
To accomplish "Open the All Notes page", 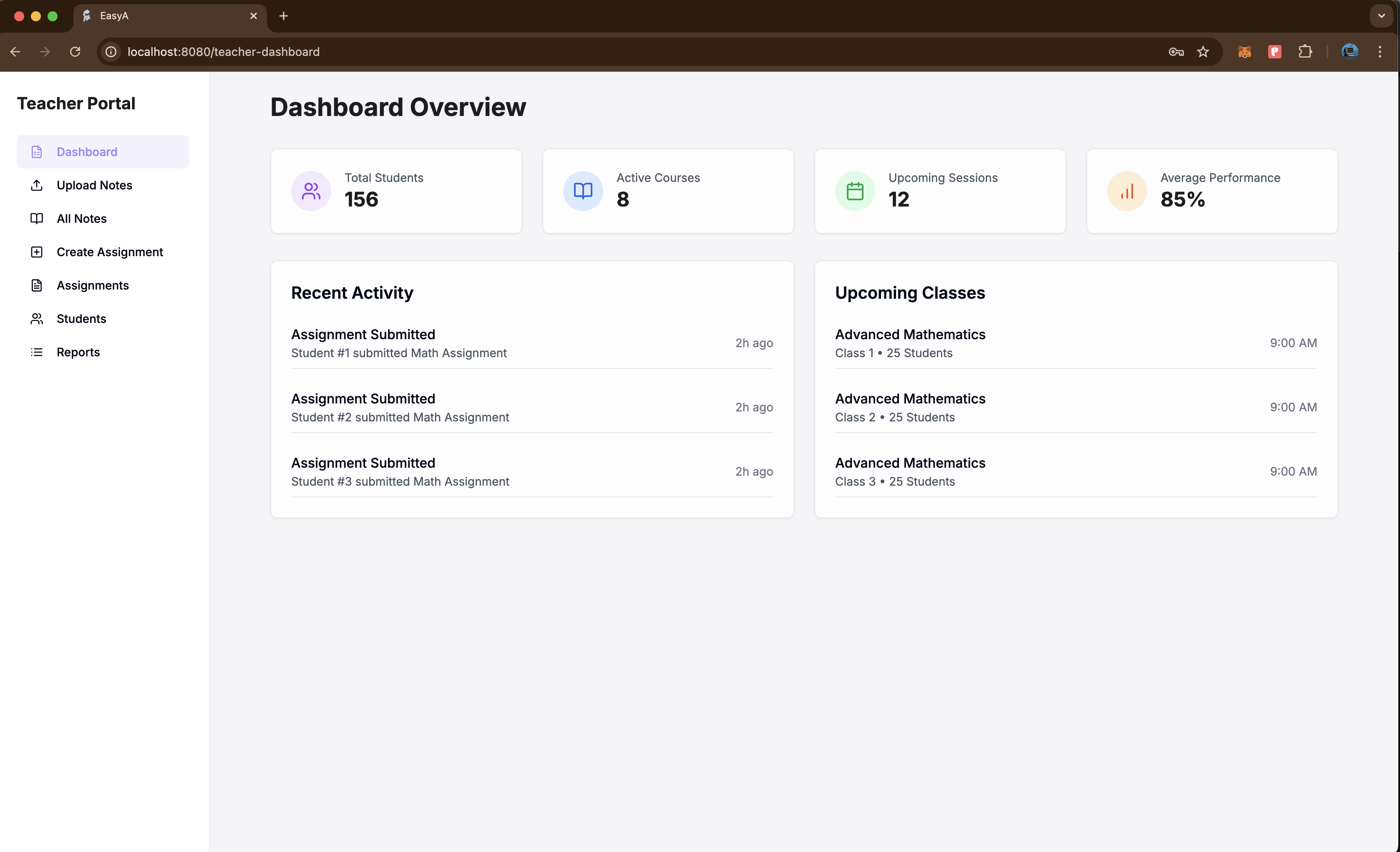I will pos(81,219).
